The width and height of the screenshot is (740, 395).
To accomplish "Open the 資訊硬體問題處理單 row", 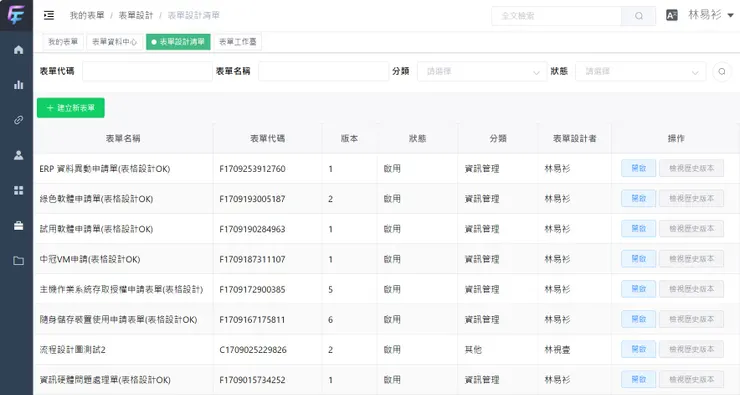I will [638, 380].
